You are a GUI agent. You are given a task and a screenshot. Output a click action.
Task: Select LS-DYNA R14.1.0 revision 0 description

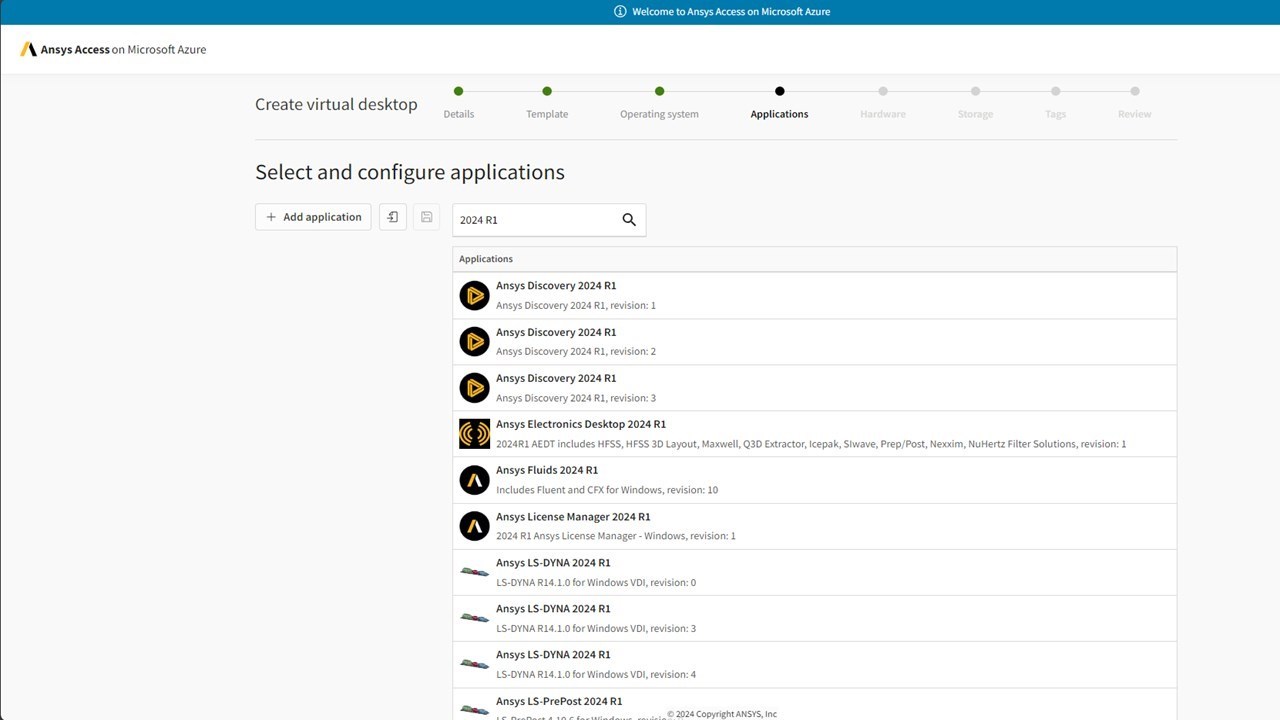coord(596,583)
